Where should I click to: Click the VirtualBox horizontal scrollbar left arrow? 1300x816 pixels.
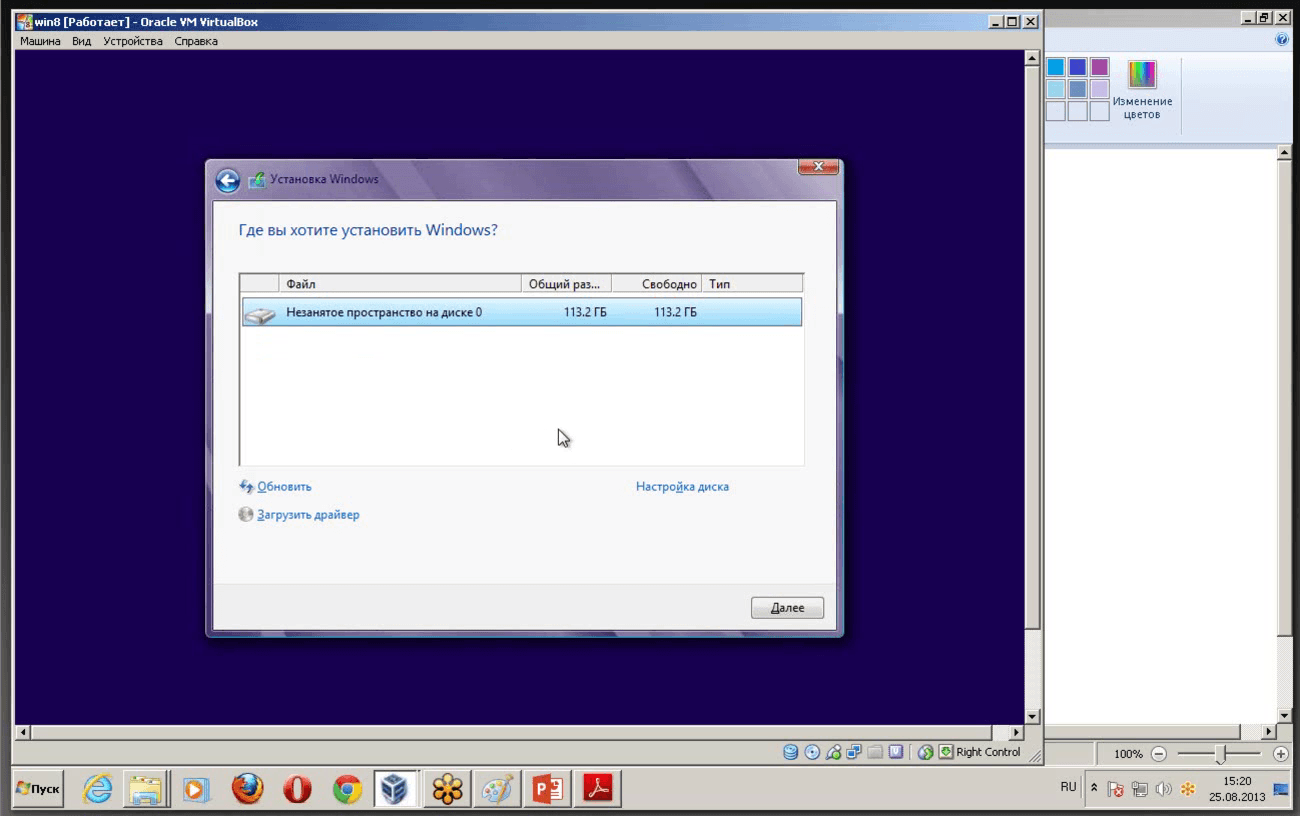click(x=23, y=733)
